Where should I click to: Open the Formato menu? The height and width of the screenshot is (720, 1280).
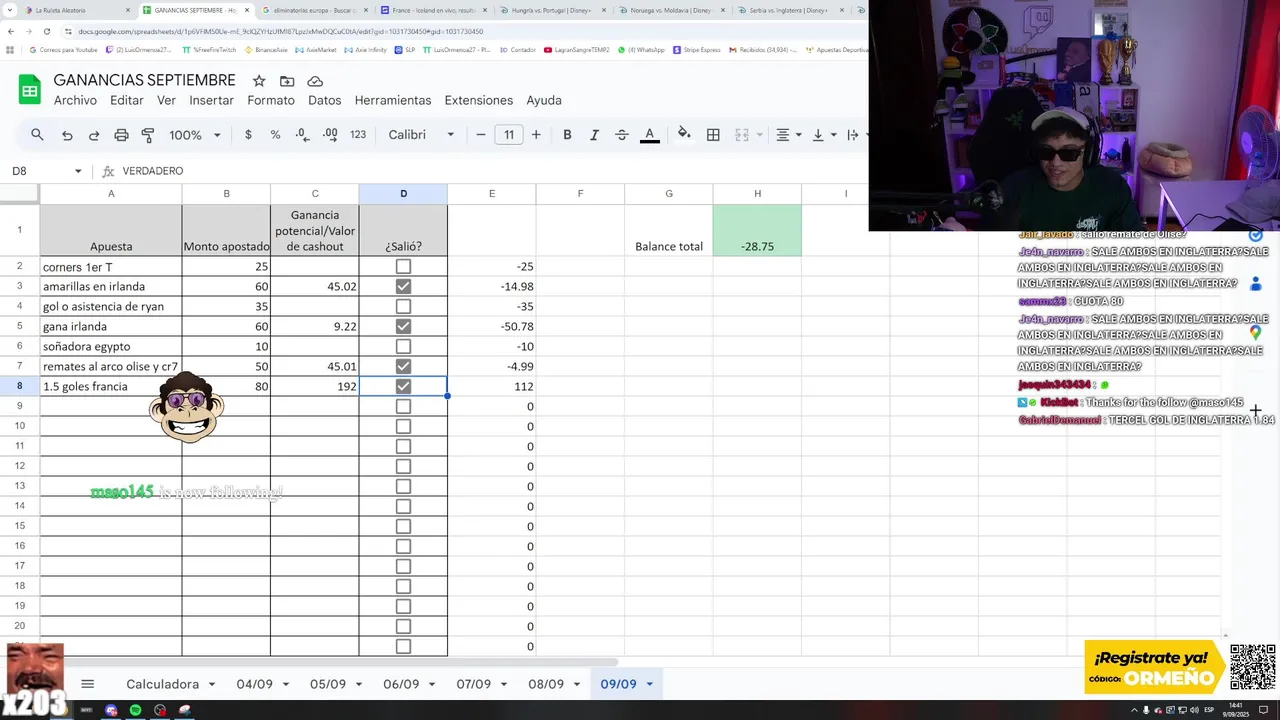pyautogui.click(x=271, y=100)
